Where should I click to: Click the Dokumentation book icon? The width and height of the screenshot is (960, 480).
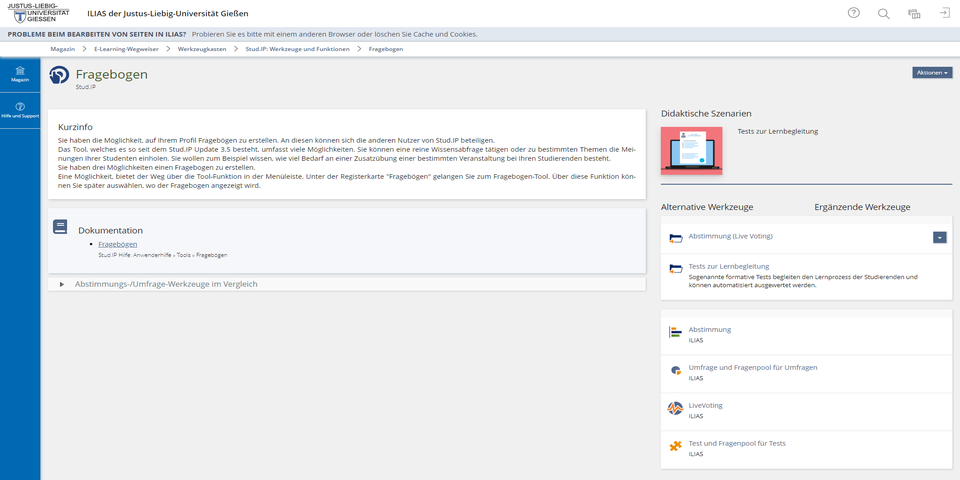click(60, 227)
